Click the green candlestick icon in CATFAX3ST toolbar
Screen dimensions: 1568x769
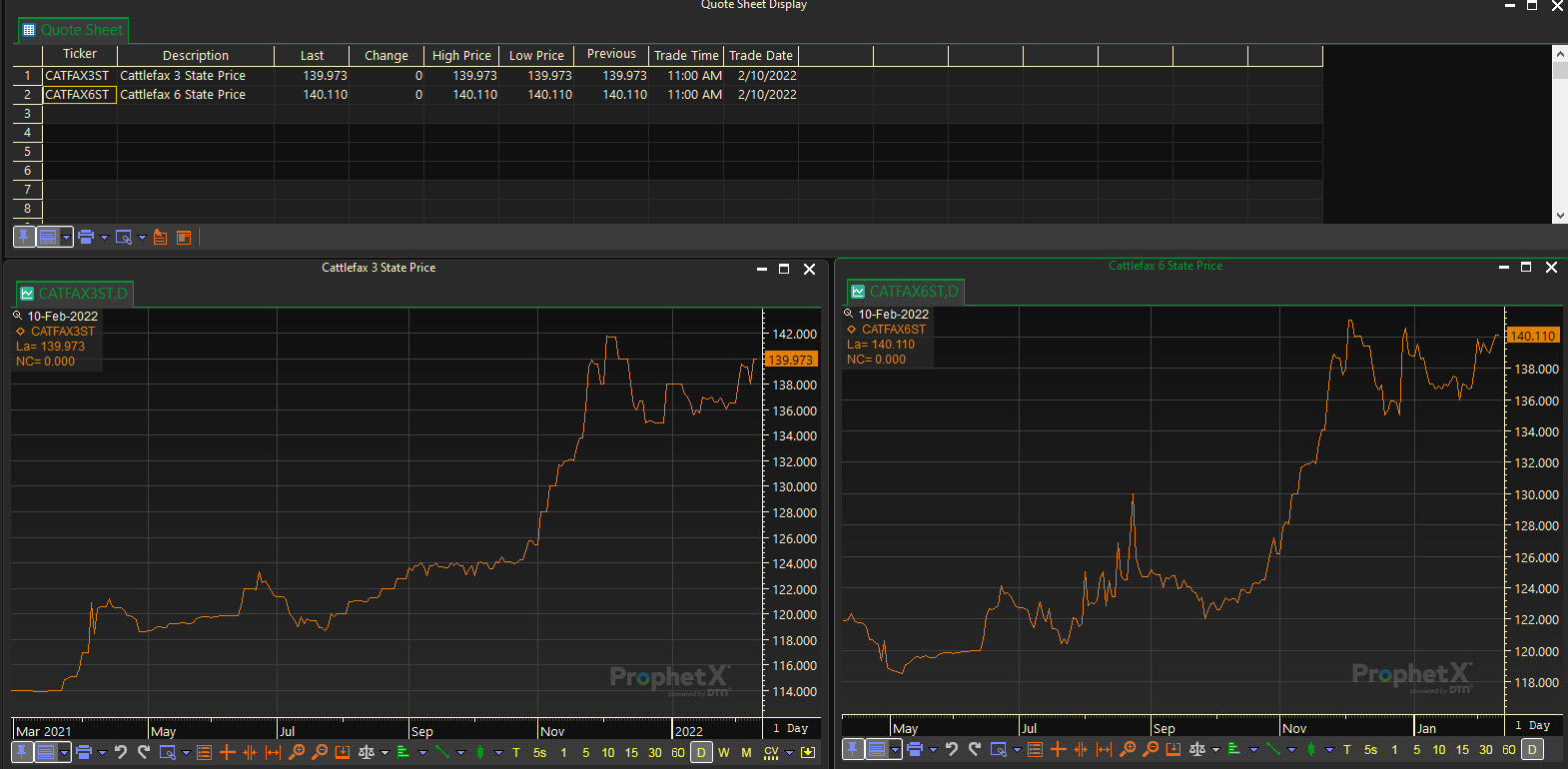480,752
